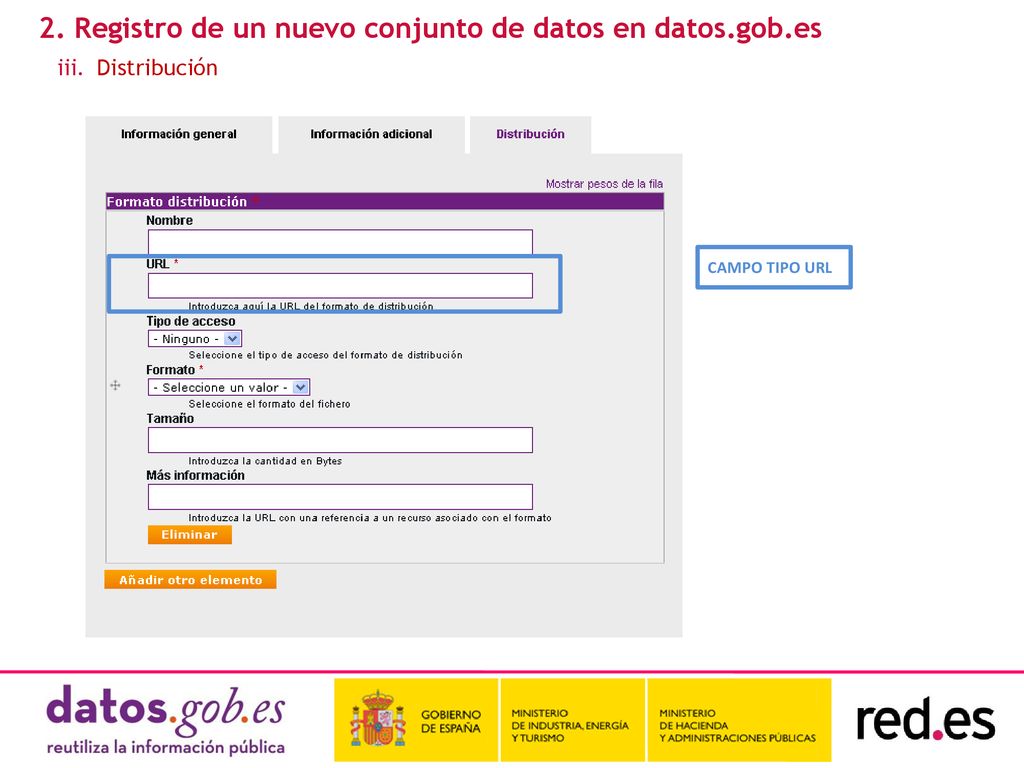The image size is (1024, 768).
Task: Grab the row drag handle cross icon
Action: (116, 385)
